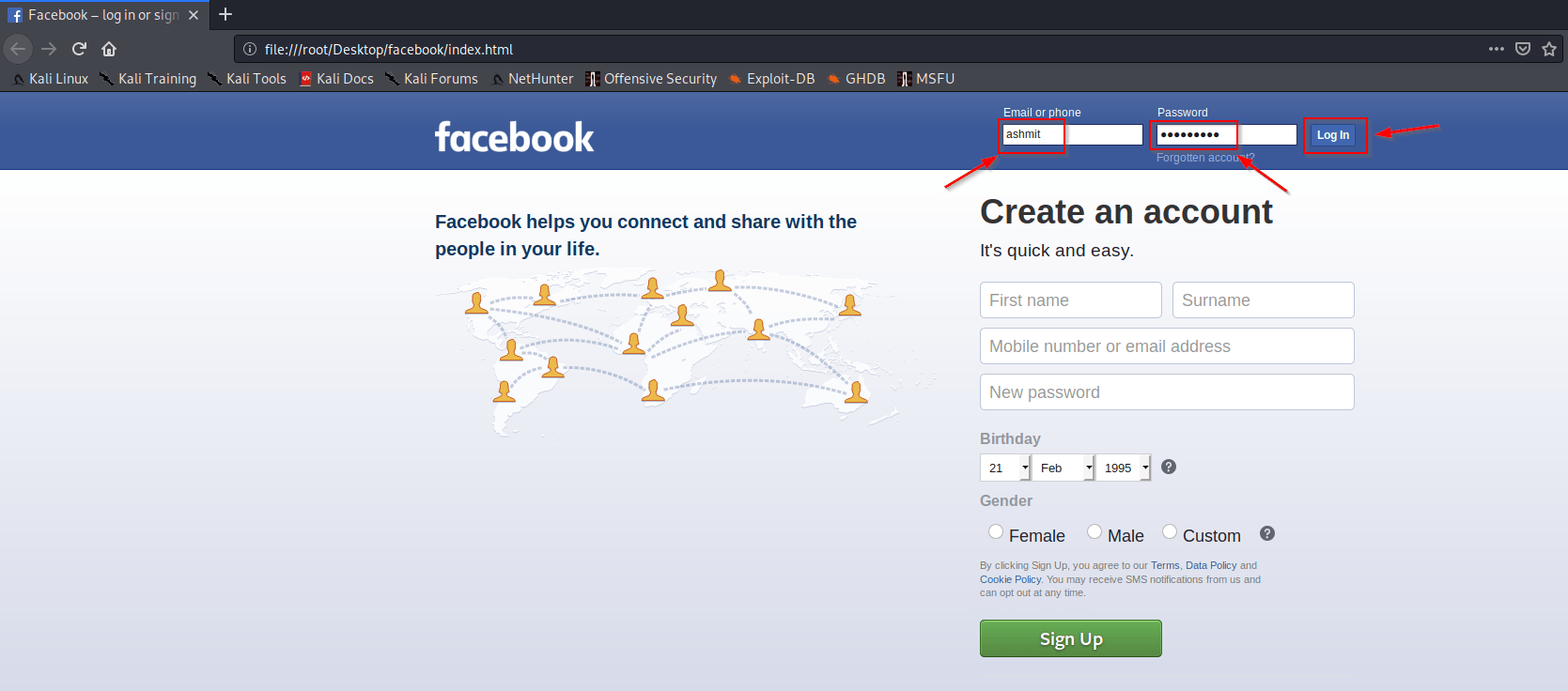The width and height of the screenshot is (1568, 691).
Task: Click the browser forward arrow button
Action: pyautogui.click(x=49, y=49)
